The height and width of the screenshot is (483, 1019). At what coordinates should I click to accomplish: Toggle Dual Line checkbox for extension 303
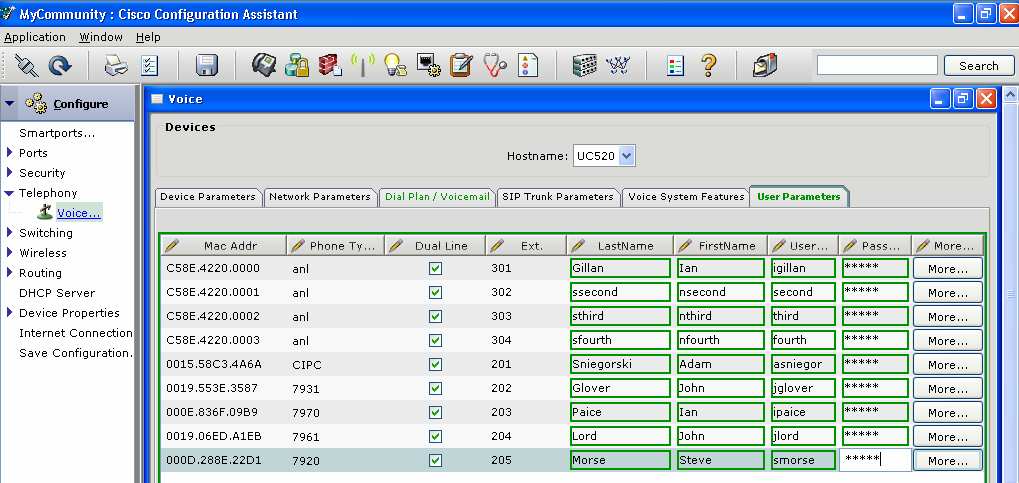tap(435, 317)
